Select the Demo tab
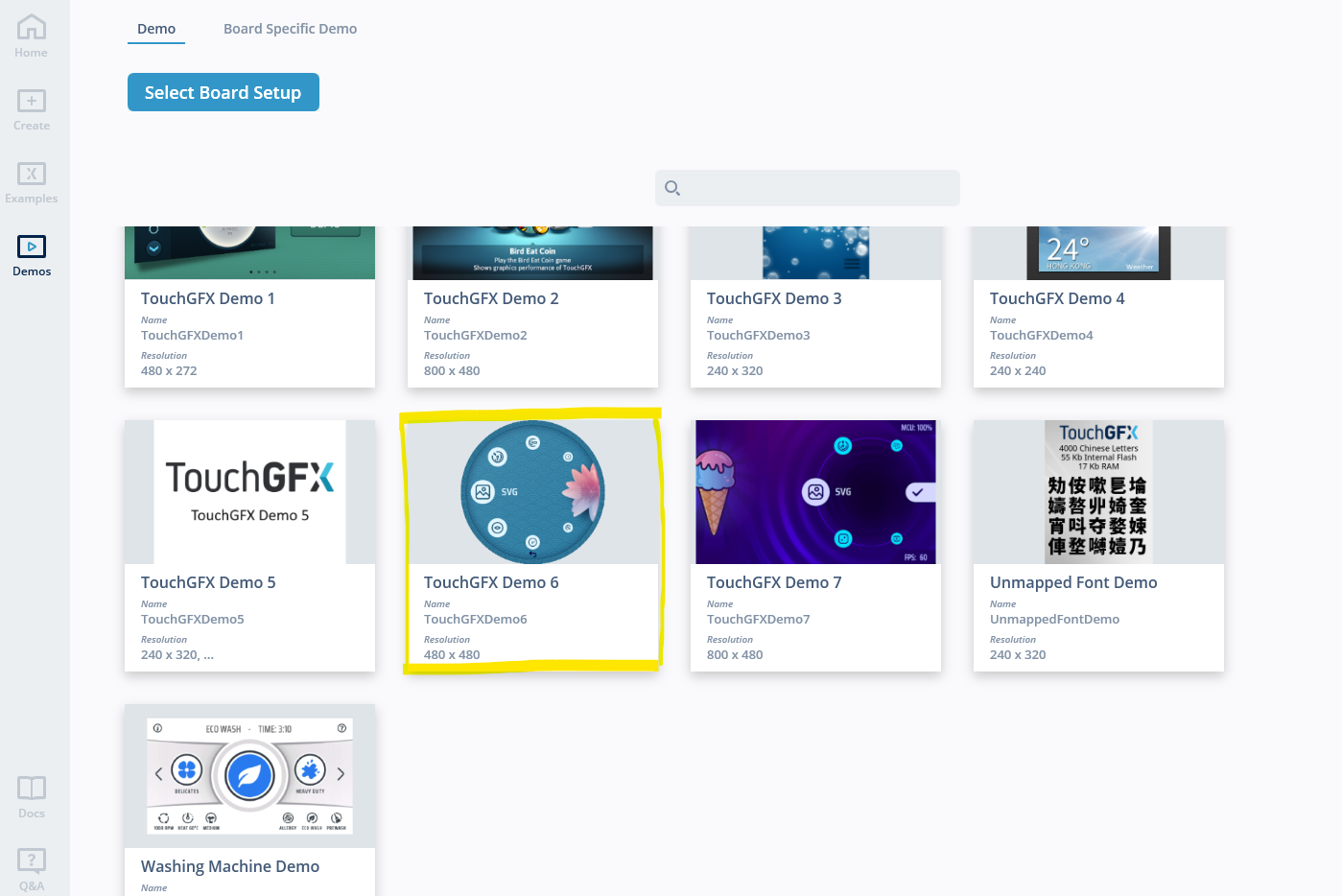Image resolution: width=1342 pixels, height=896 pixels. [x=155, y=29]
